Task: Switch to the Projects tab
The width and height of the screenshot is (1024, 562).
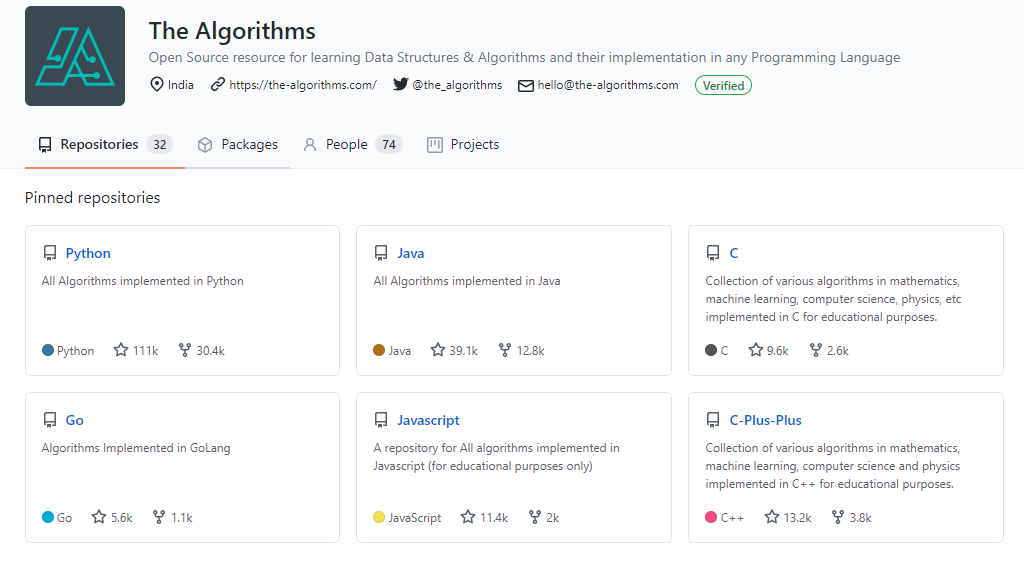Action: (x=463, y=144)
